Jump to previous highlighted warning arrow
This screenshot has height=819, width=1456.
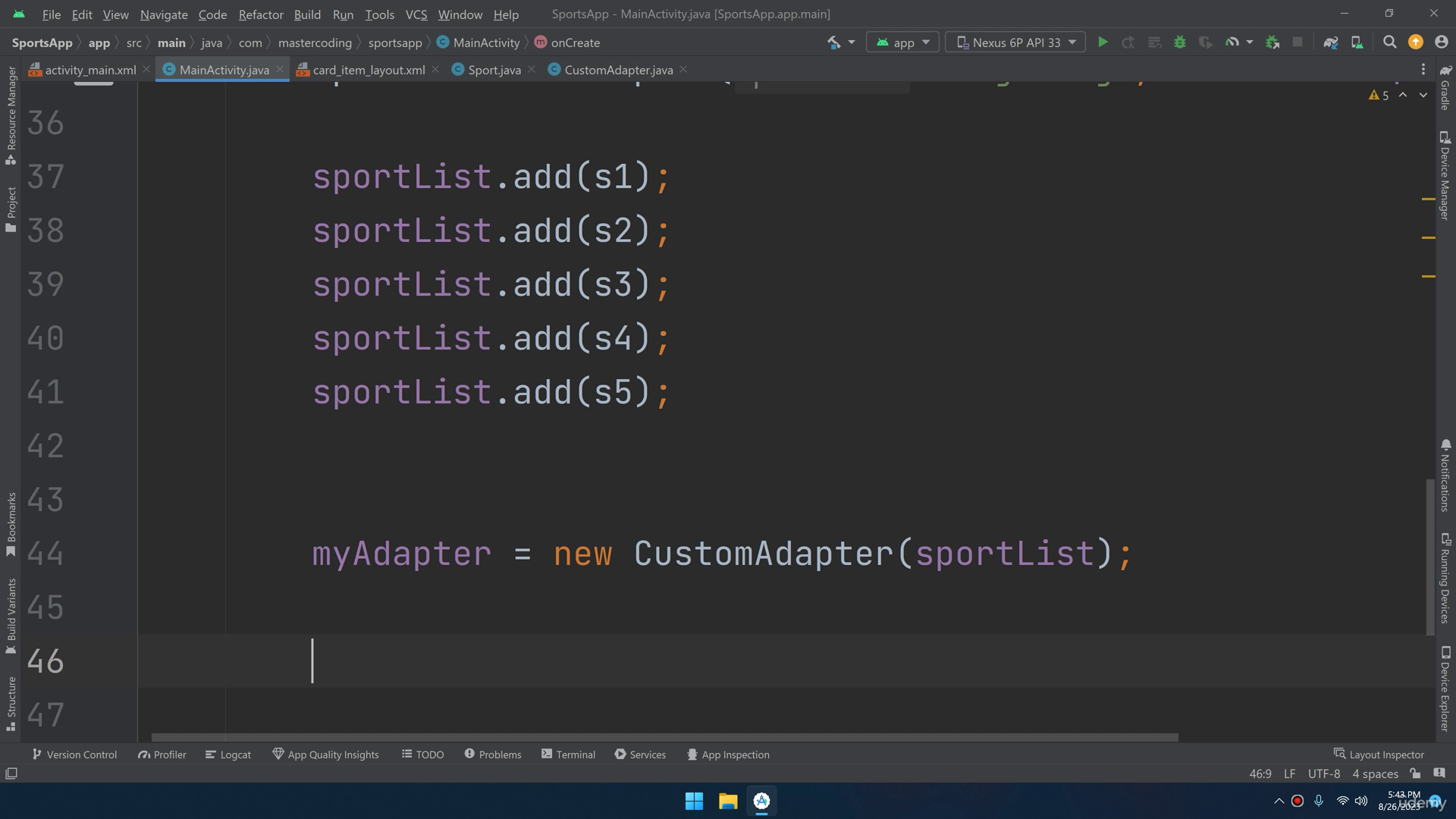pos(1403,96)
